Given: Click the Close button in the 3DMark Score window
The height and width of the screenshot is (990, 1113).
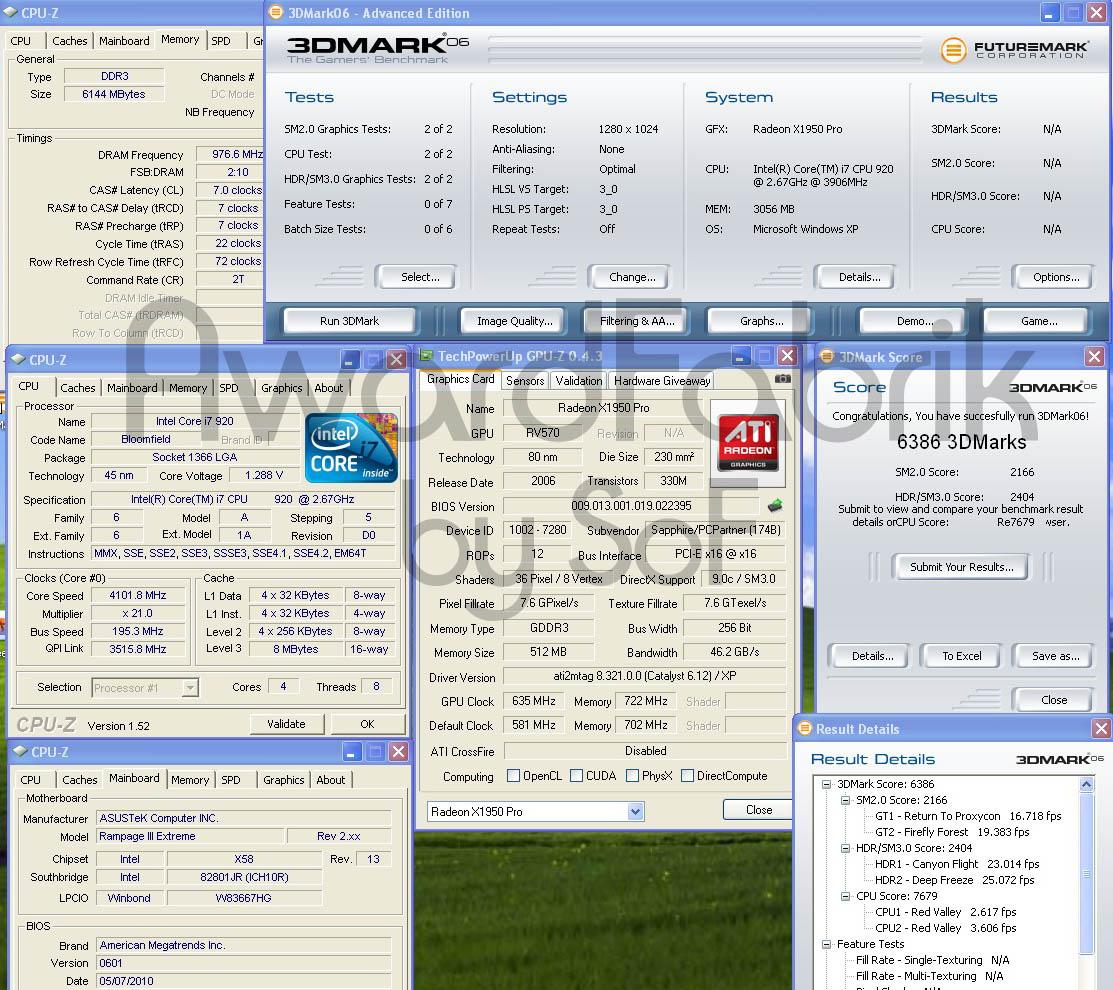Looking at the screenshot, I should point(1053,700).
